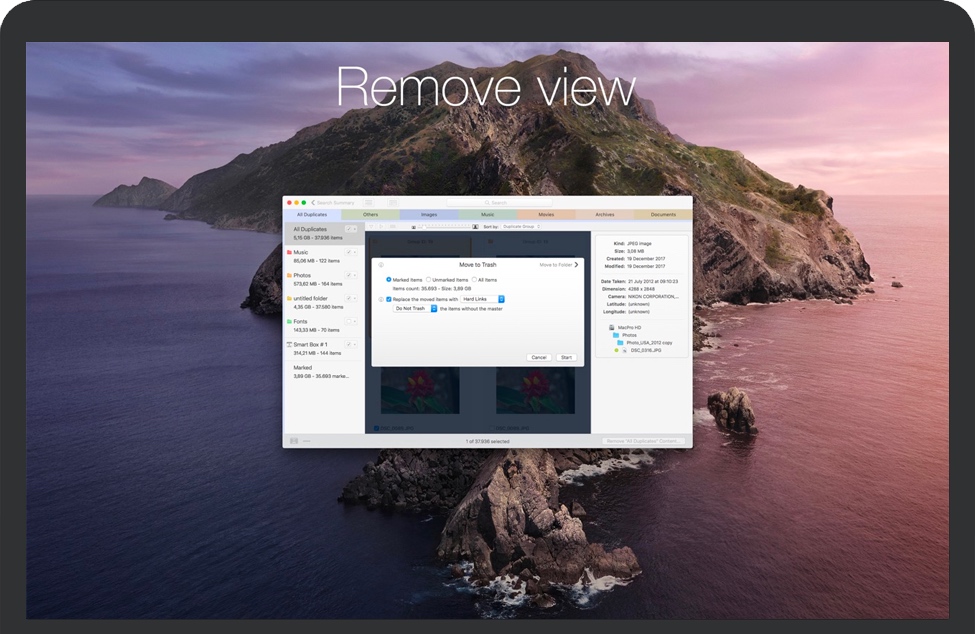975x634 pixels.
Task: Choose the All Items radio option
Action: click(474, 280)
